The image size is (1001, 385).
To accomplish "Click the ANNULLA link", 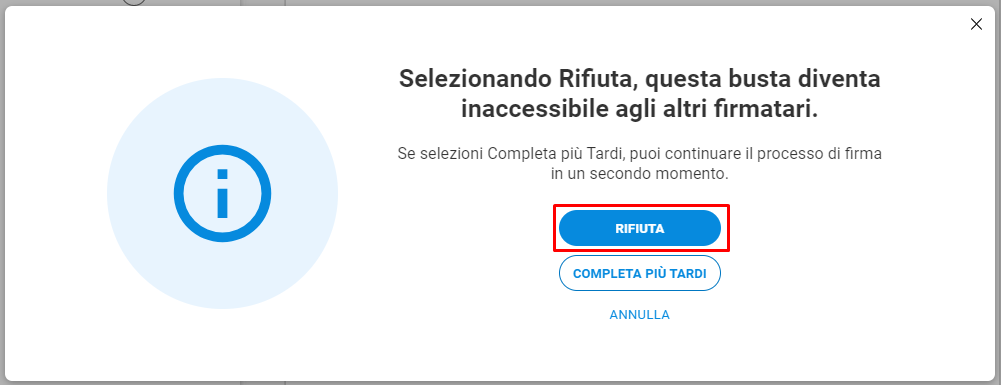I will (x=640, y=315).
